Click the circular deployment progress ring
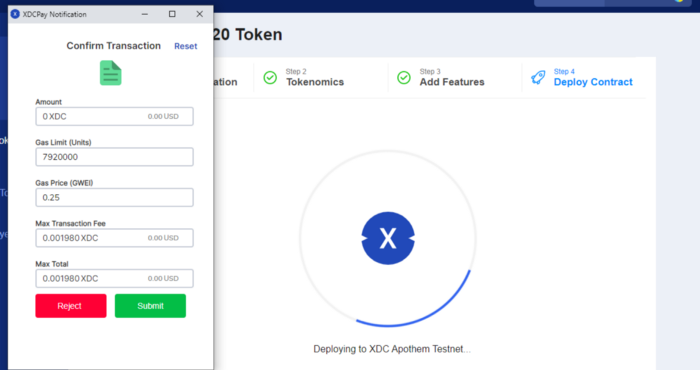700x370 pixels. coord(388,238)
